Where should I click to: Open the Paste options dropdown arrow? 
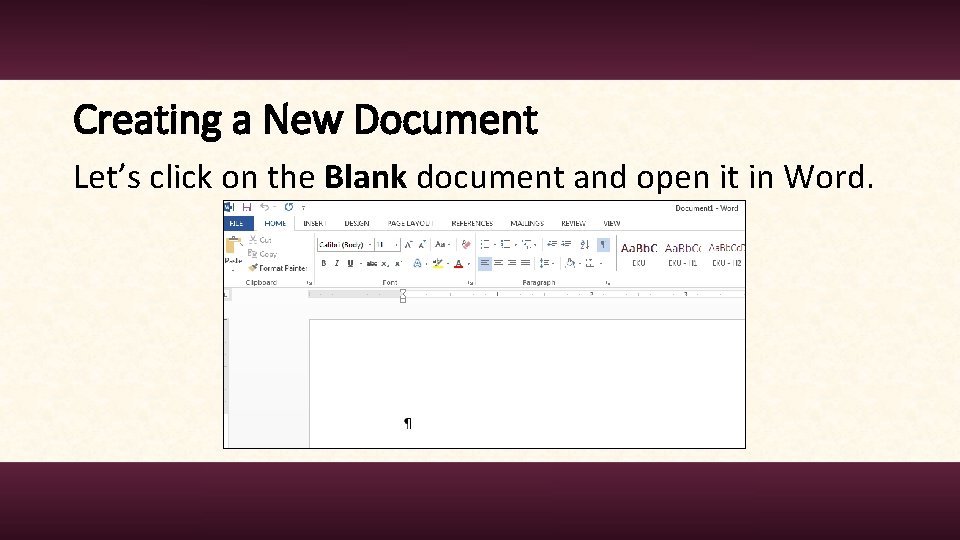coord(233,270)
